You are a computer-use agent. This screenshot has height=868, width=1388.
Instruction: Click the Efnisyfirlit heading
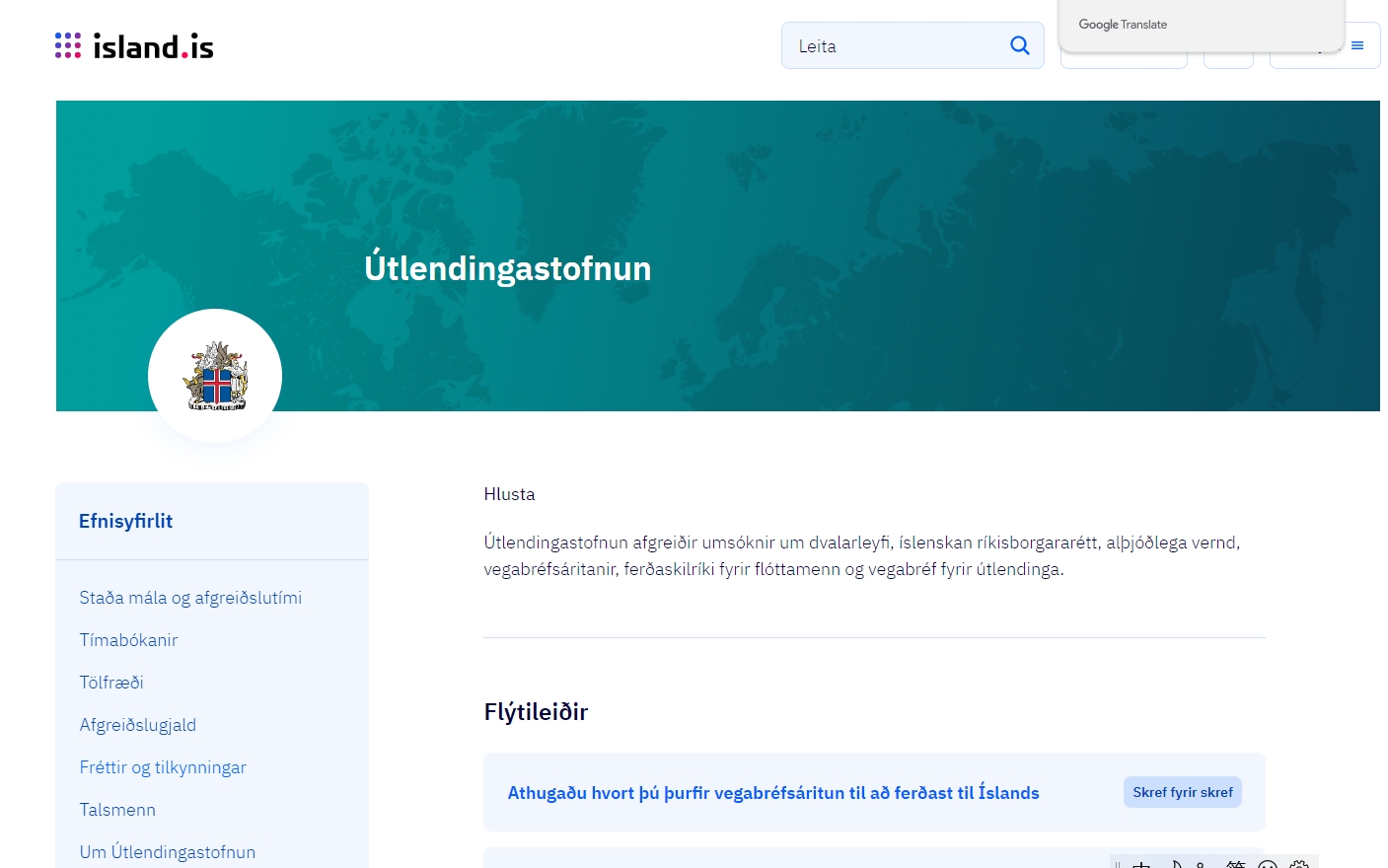(x=125, y=521)
